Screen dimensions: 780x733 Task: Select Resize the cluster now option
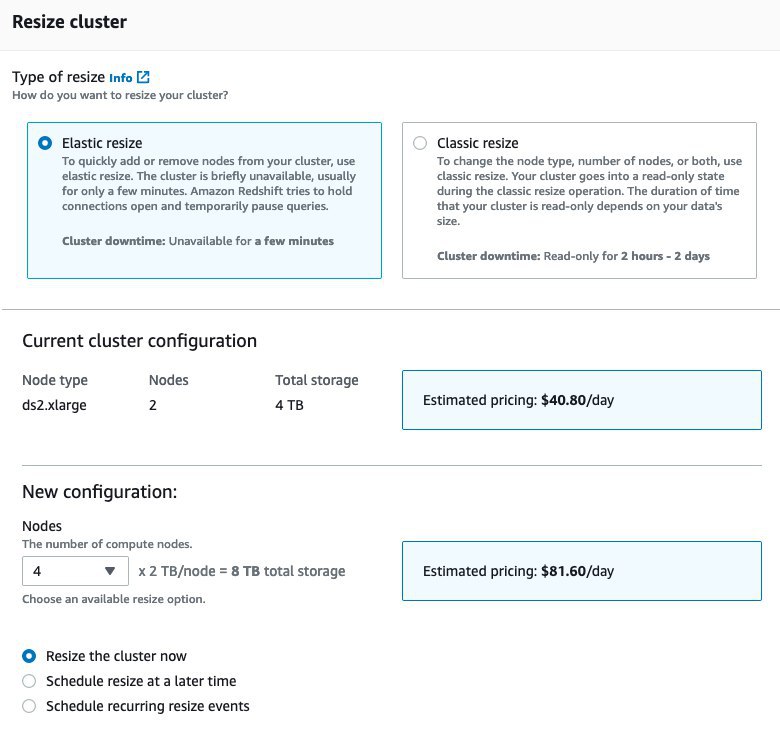[29, 656]
